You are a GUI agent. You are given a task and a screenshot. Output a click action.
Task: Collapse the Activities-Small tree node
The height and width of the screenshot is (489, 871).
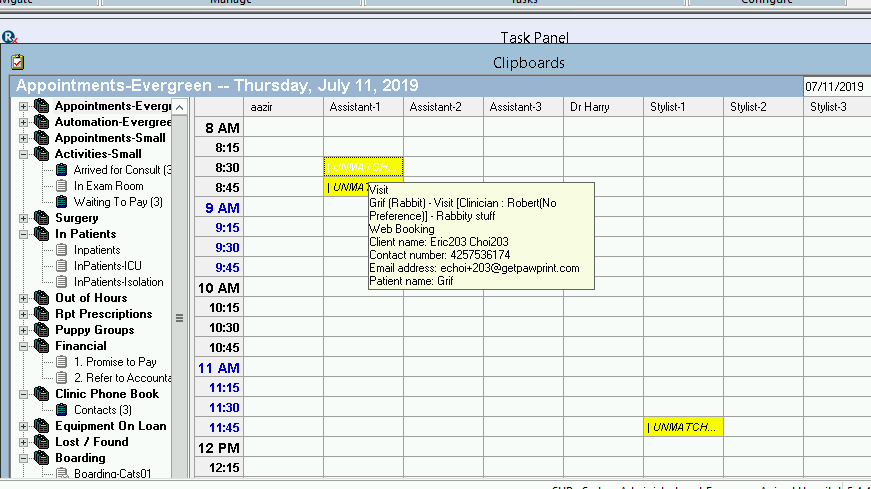pos(23,154)
